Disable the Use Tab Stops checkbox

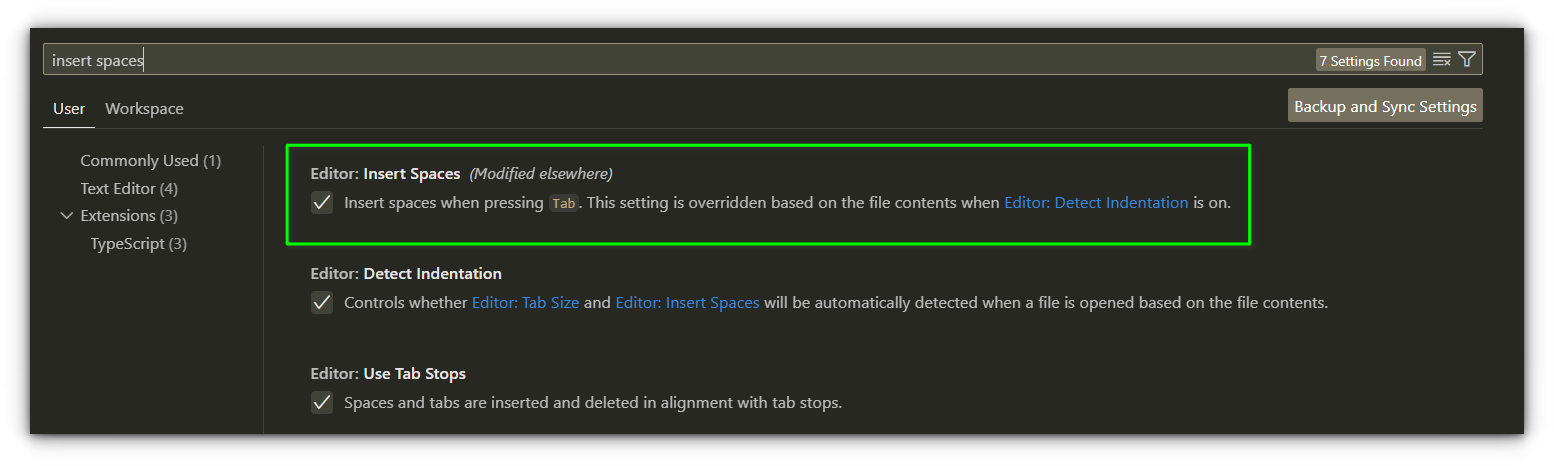[x=322, y=403]
